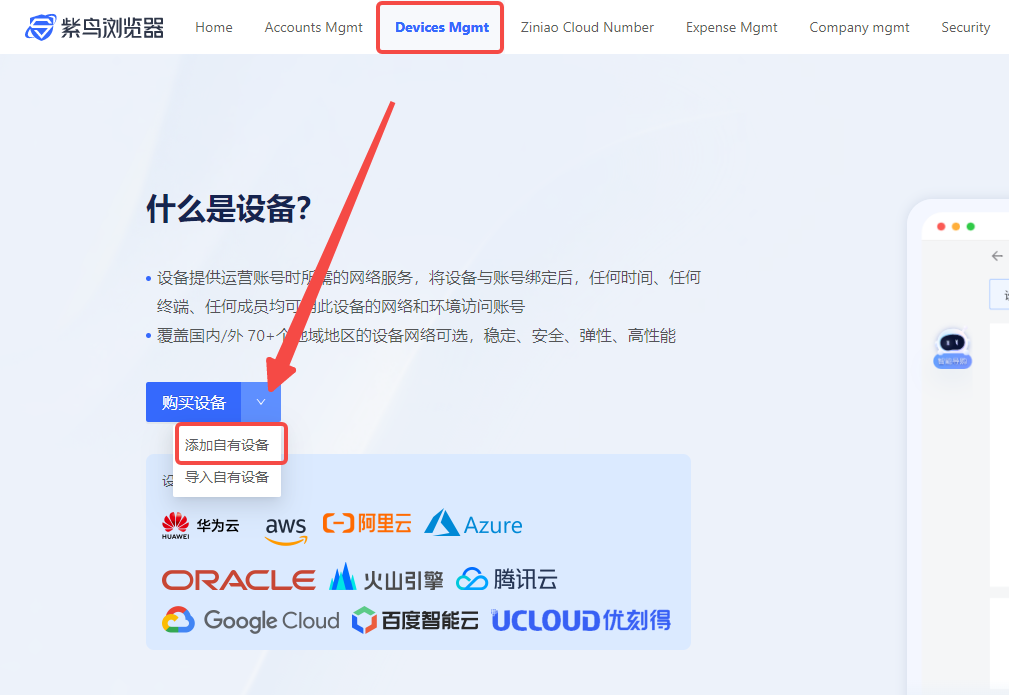Click the red dot in preview window
The width and height of the screenshot is (1009, 695).
(941, 227)
